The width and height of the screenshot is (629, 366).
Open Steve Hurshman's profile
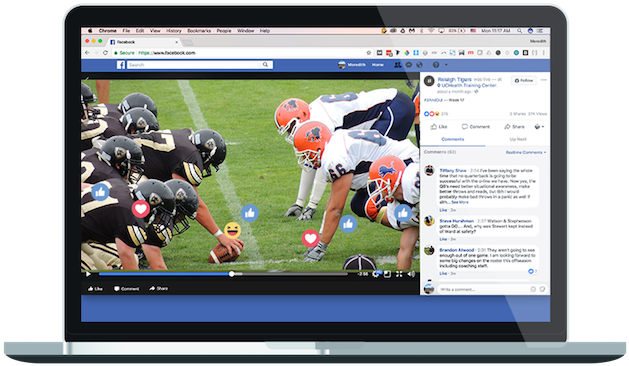tap(456, 221)
